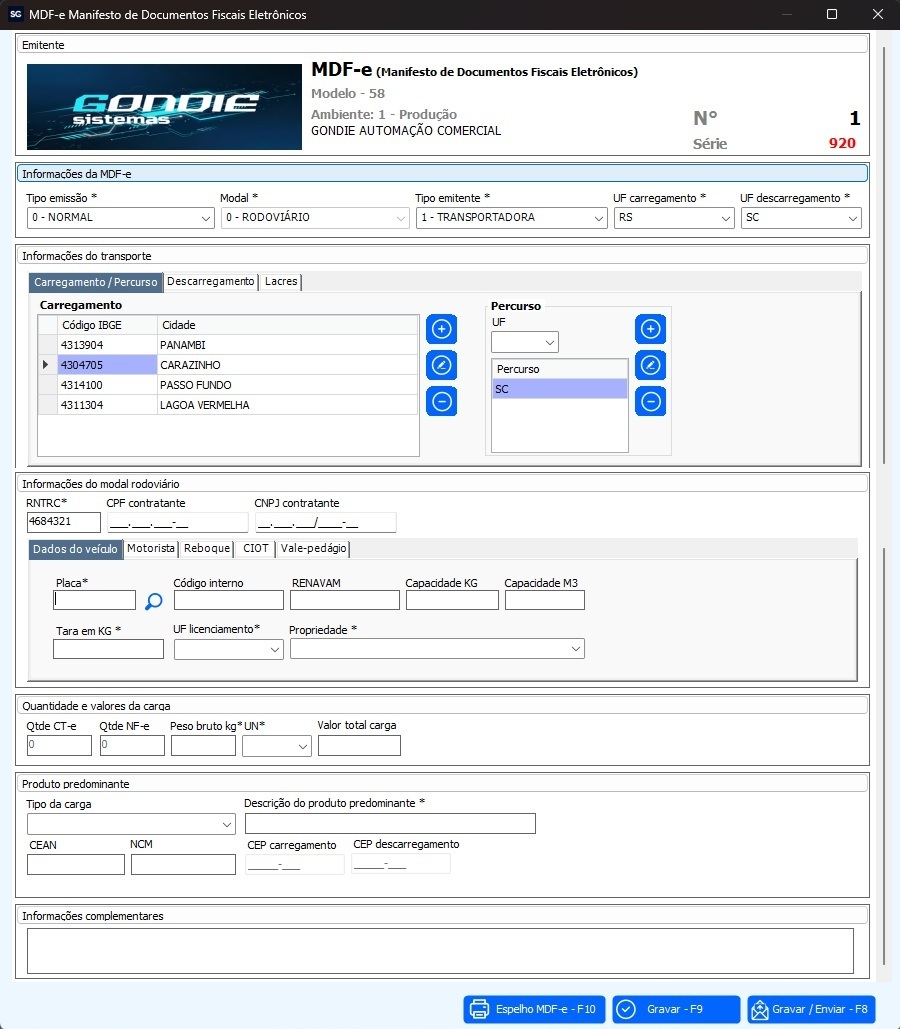The height and width of the screenshot is (1029, 900).
Task: Edit the selected Percurso entry
Action: (650, 365)
